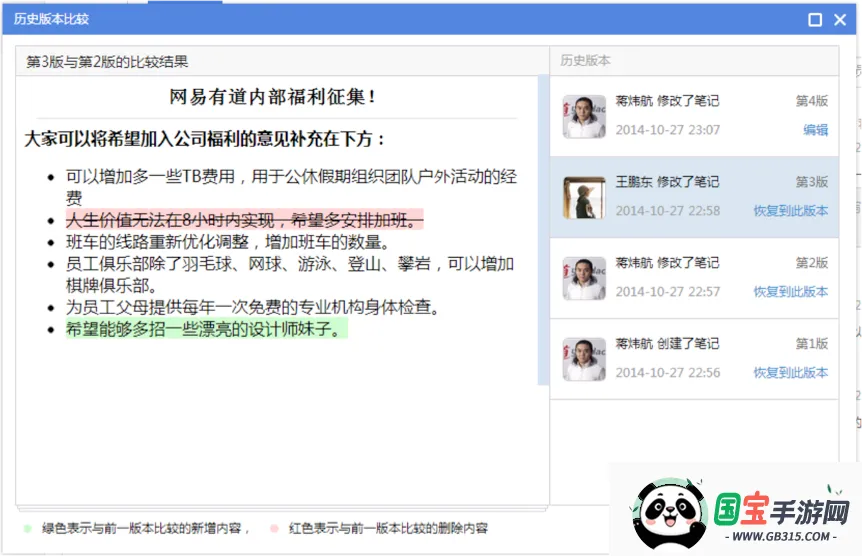
Task: Click legend text 绿色表示与前一版本比较的新增内容
Action: tap(146, 529)
